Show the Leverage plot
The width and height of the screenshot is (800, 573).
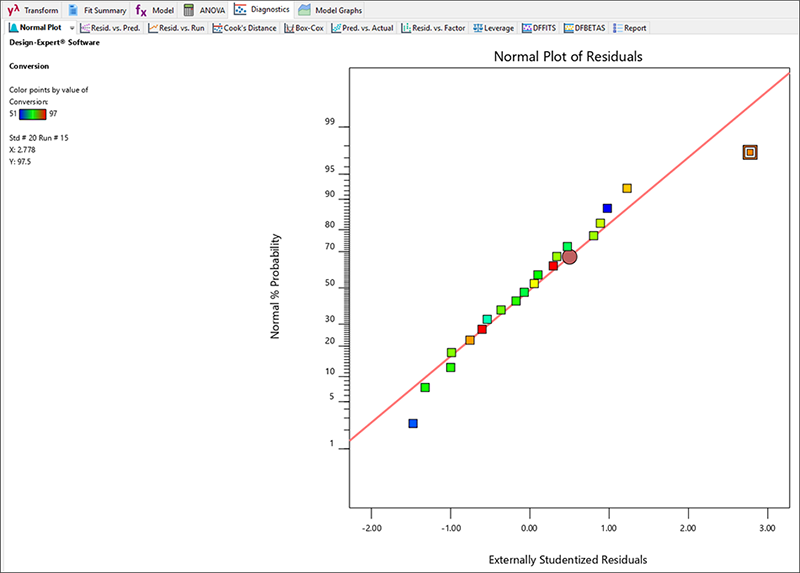(x=492, y=28)
